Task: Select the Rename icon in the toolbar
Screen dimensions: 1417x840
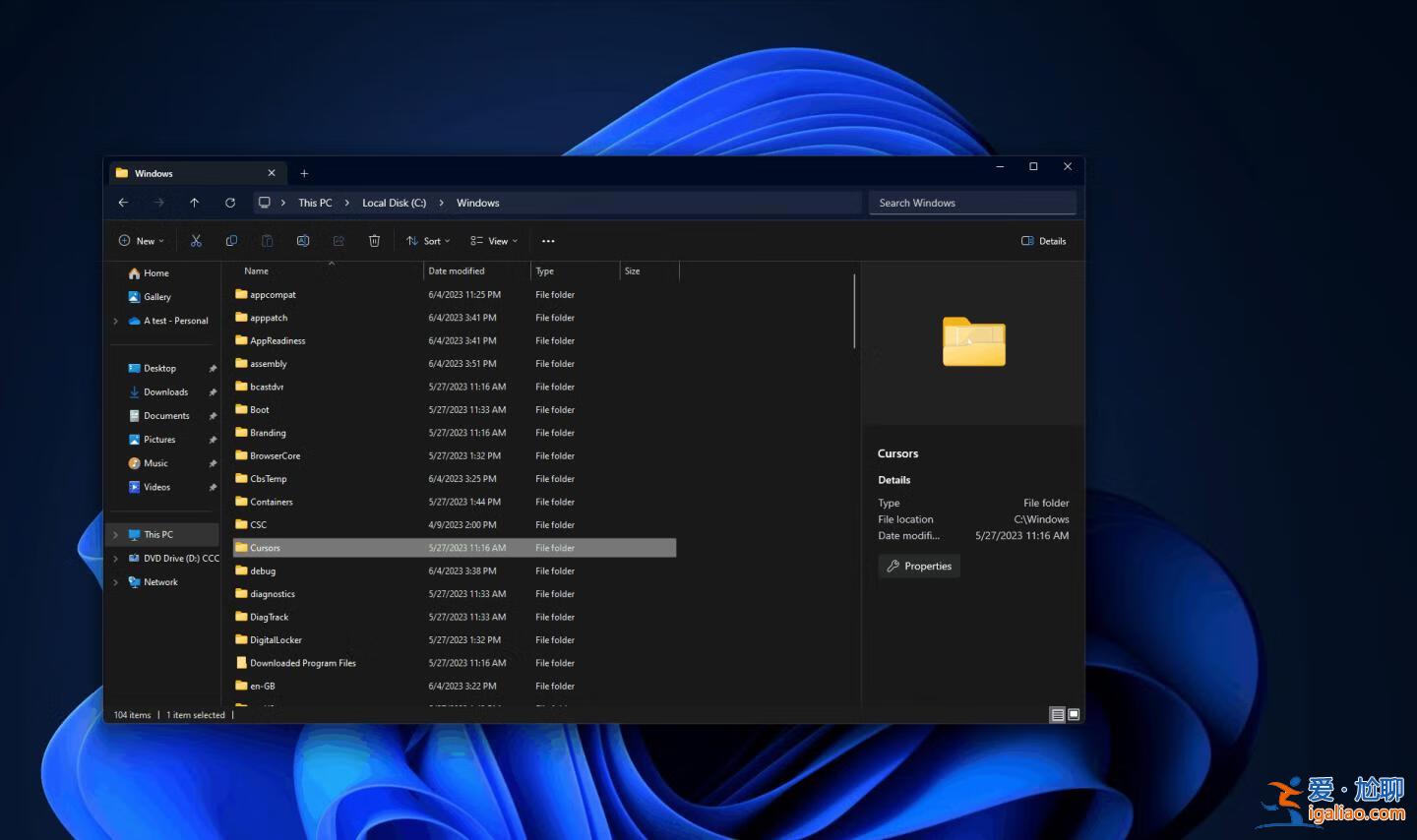Action: 303,240
